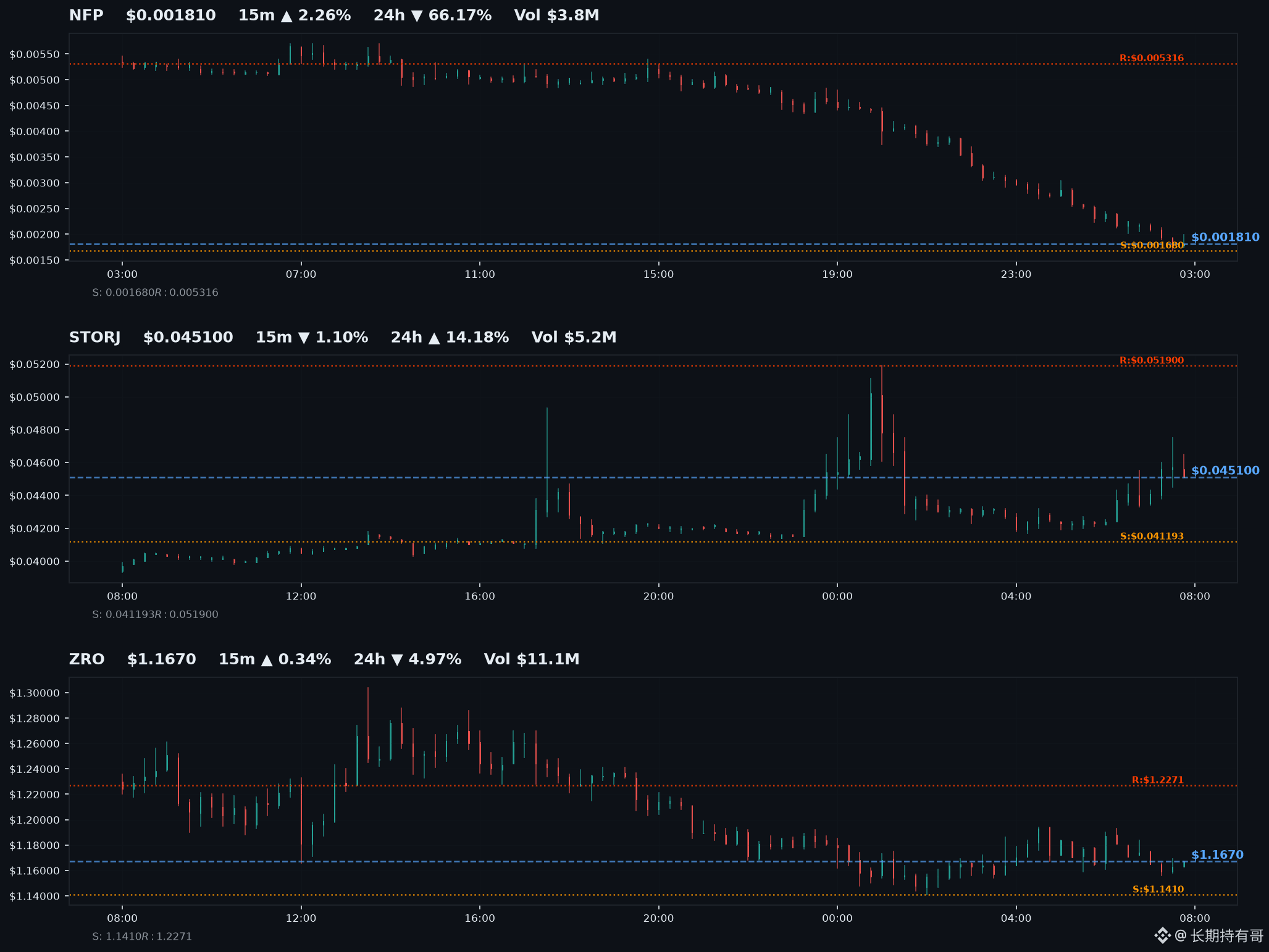Select the ZRO 24h 4.97% drop text
1269x952 pixels.
click(408, 659)
